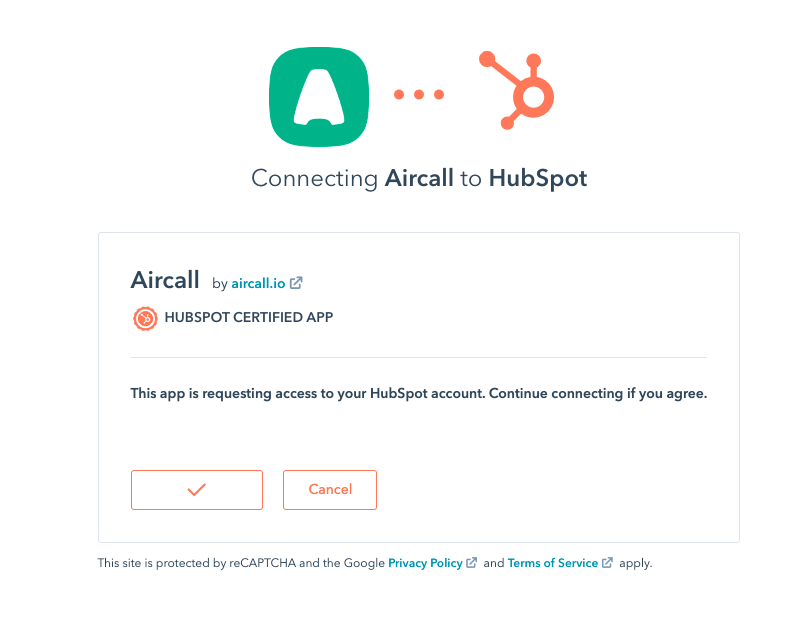Click the leftmost orange connecting dot
The width and height of the screenshot is (810, 639).
tap(399, 94)
